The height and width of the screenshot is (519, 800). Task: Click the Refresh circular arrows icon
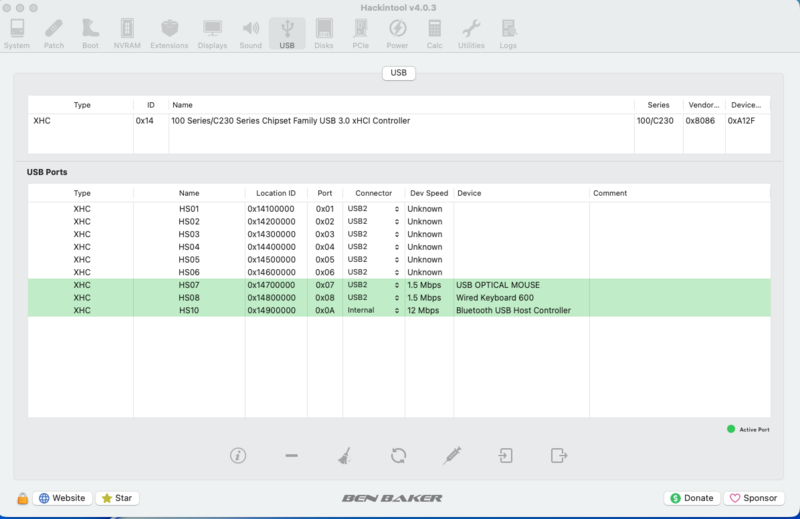coord(398,455)
